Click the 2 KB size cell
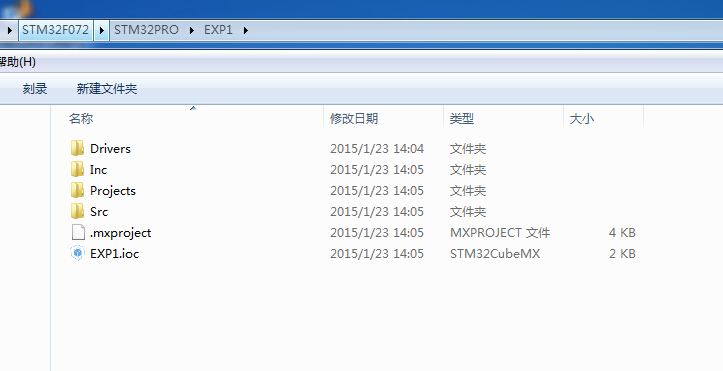723x371 pixels. click(622, 253)
